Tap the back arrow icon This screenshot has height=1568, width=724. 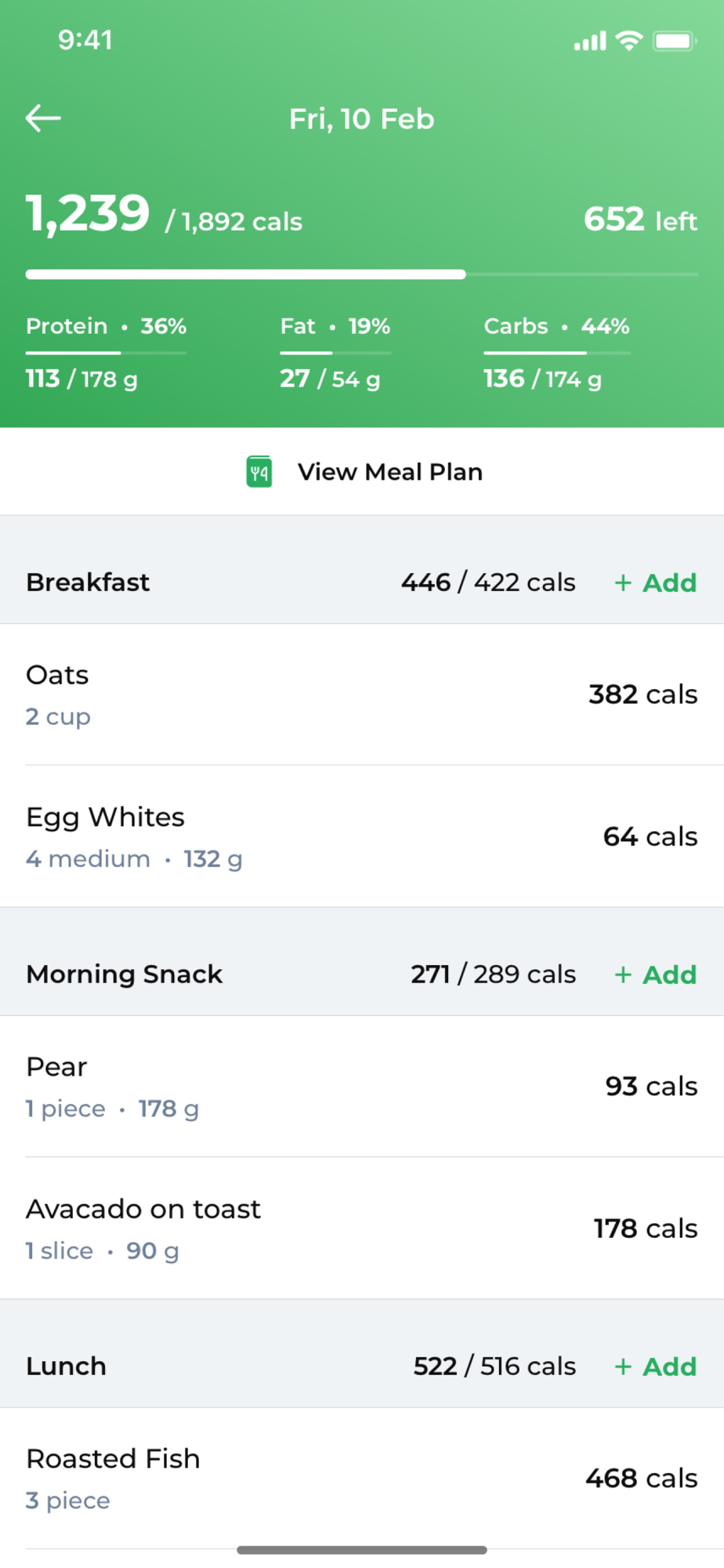click(43, 118)
